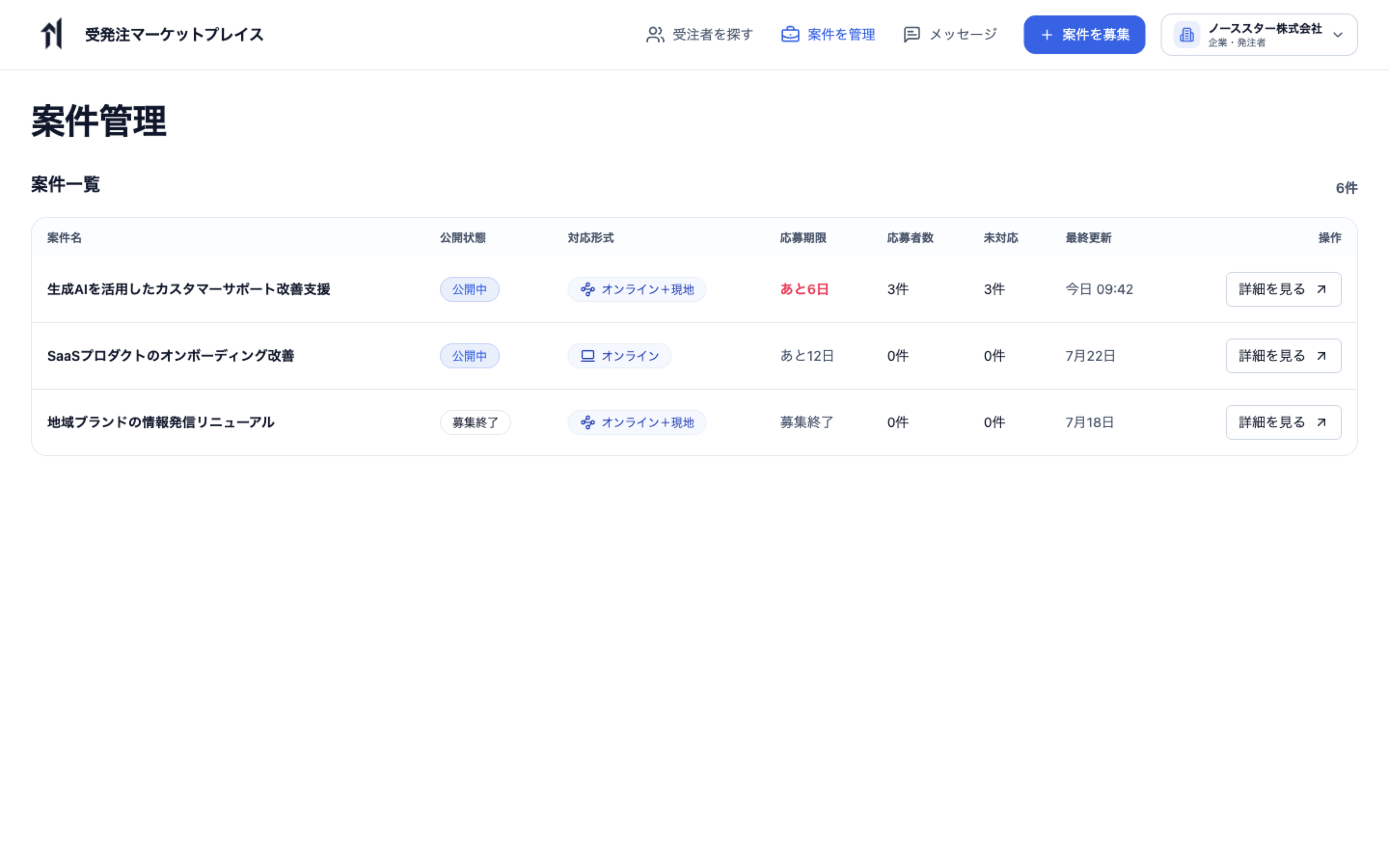Click the 7月18日 update date
This screenshot has width=1389, height=868.
pos(1089,422)
